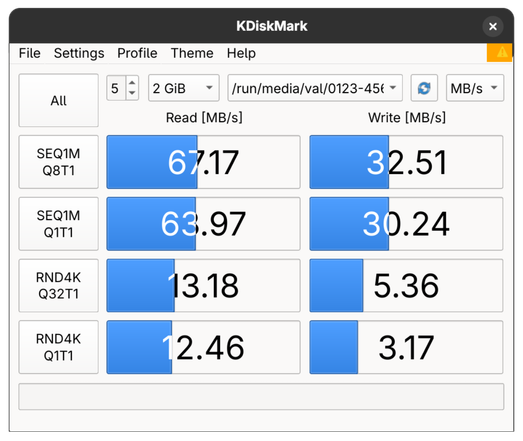Increase the test count above 5
Screen dimensions: 523x441
132,82
